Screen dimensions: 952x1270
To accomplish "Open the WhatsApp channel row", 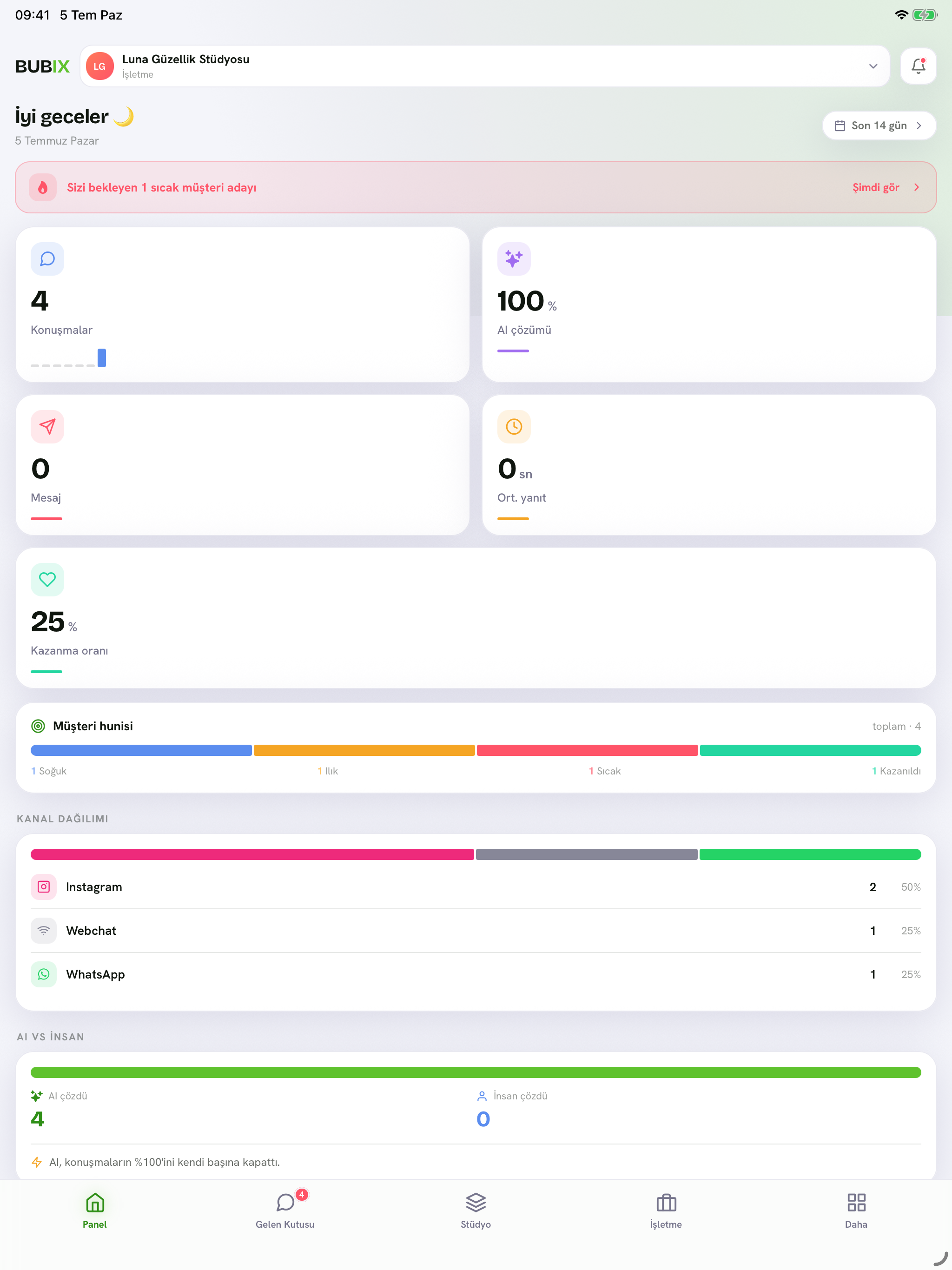I will click(x=476, y=974).
